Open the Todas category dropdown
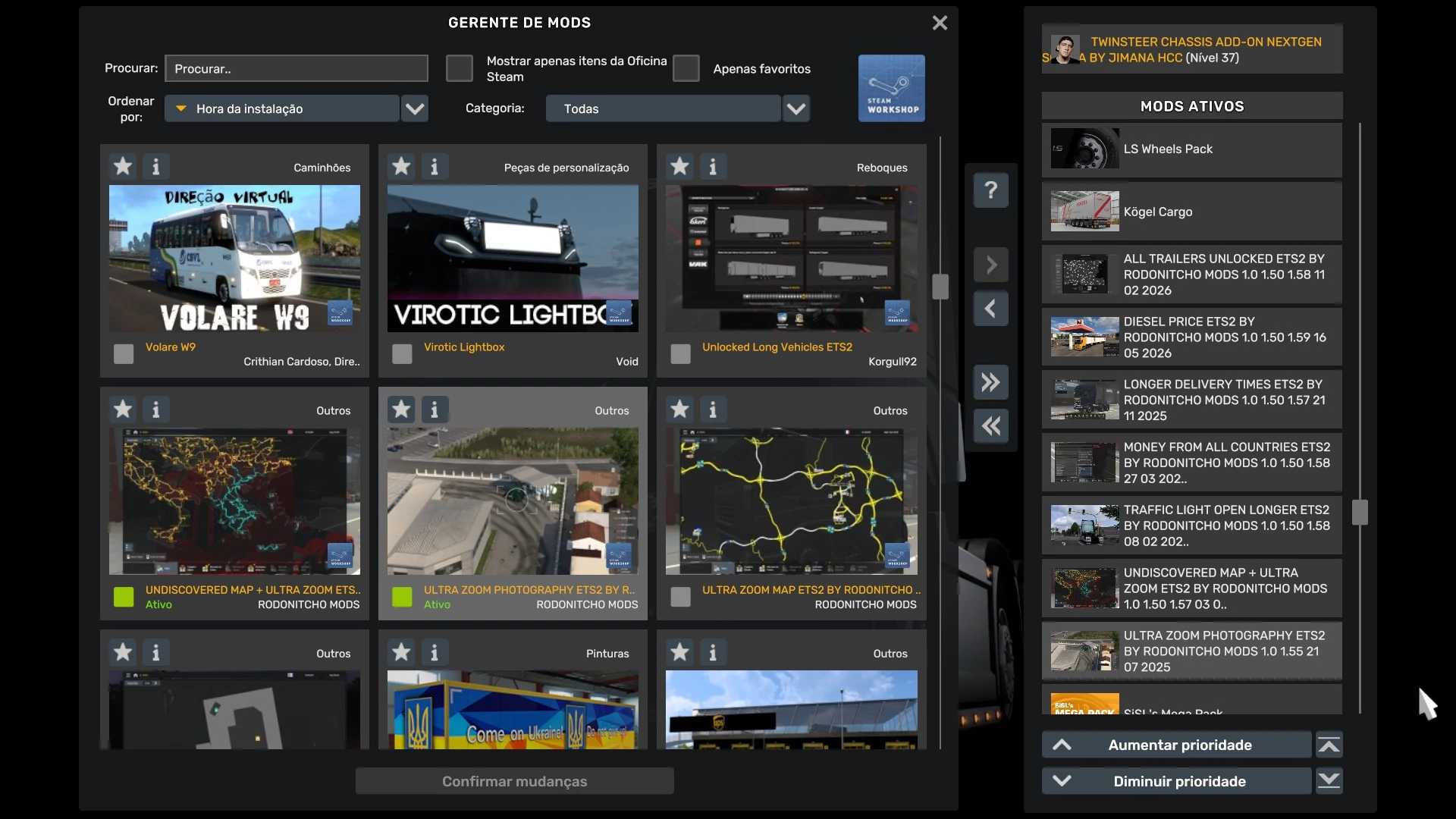This screenshot has width=1456, height=819. pyautogui.click(x=663, y=108)
